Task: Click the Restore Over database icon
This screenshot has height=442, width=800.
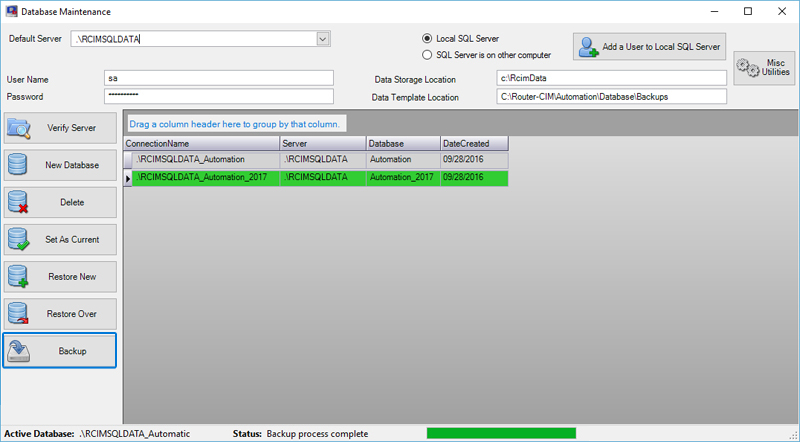Action: (20, 314)
